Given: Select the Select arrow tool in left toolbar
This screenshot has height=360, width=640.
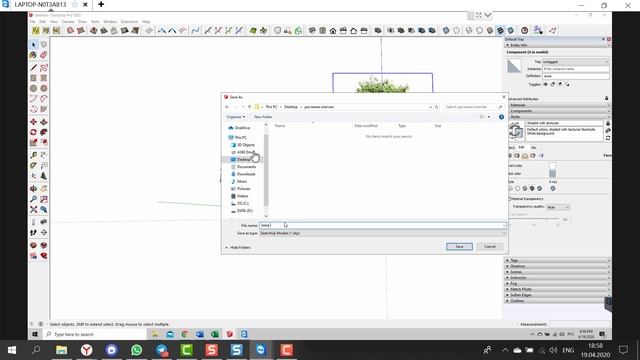Looking at the screenshot, I should coord(33,44).
